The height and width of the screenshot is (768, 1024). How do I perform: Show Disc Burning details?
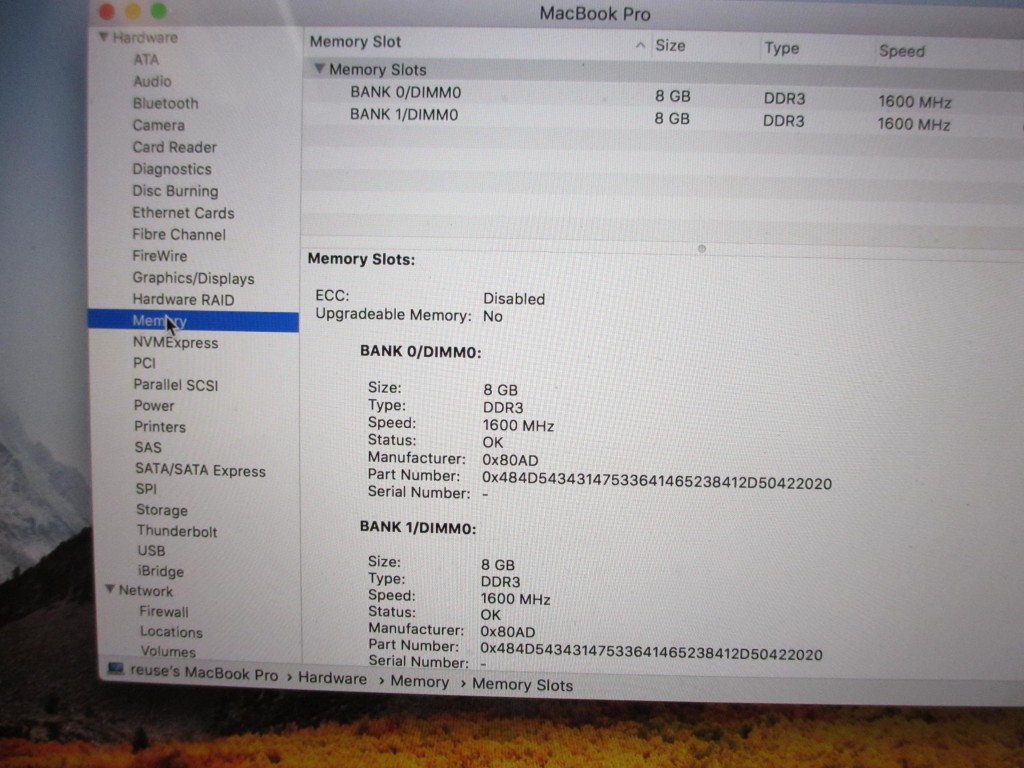[x=175, y=191]
